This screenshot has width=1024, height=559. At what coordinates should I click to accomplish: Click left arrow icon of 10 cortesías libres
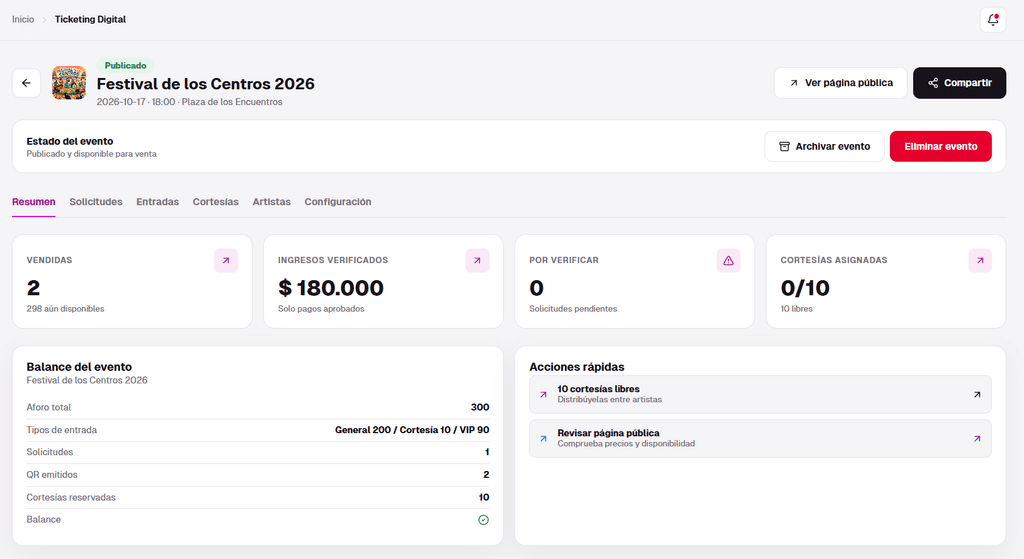[543, 394]
